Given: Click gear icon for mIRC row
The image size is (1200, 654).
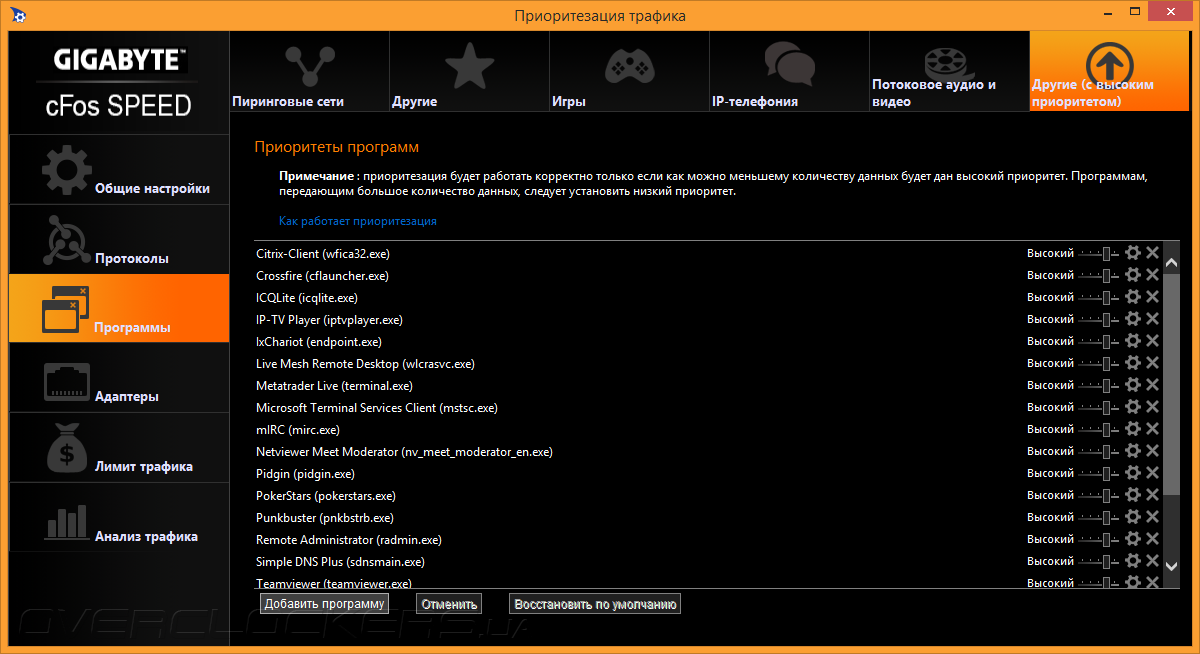Looking at the screenshot, I should tap(1133, 429).
